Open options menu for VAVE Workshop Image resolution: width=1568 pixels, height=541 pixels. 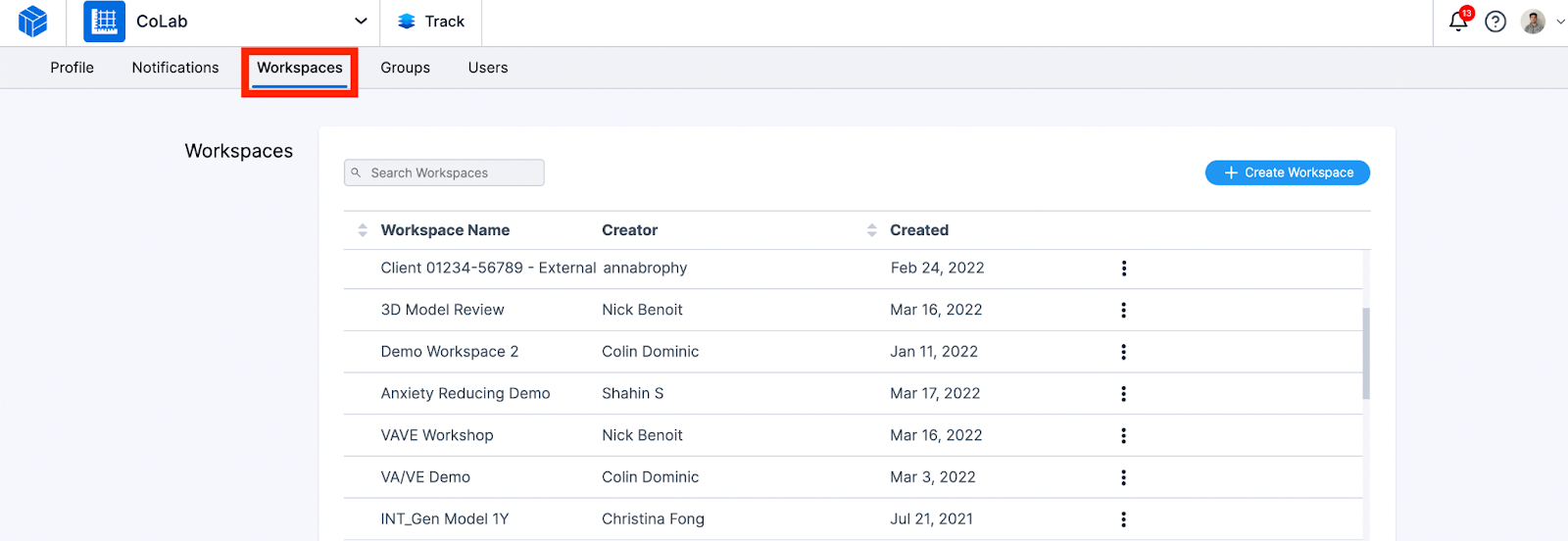(x=1123, y=435)
